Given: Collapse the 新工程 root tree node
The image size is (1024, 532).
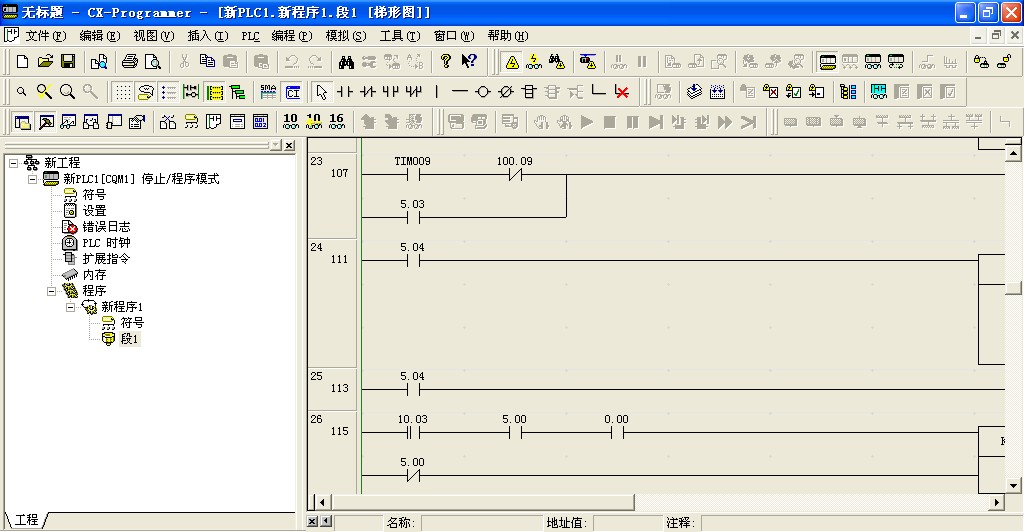Looking at the screenshot, I should click(13, 163).
